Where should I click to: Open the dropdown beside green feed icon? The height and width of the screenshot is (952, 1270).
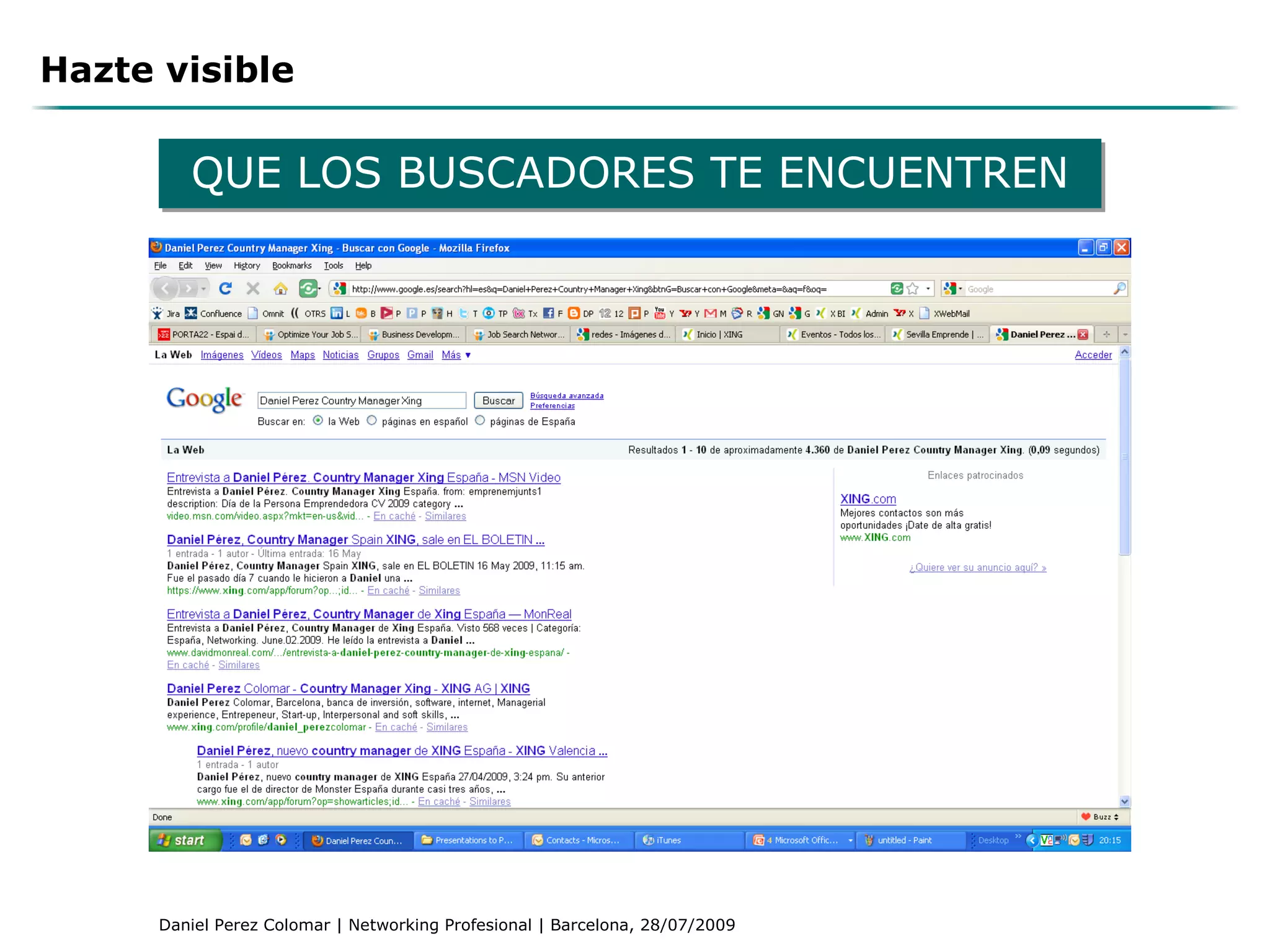[319, 289]
